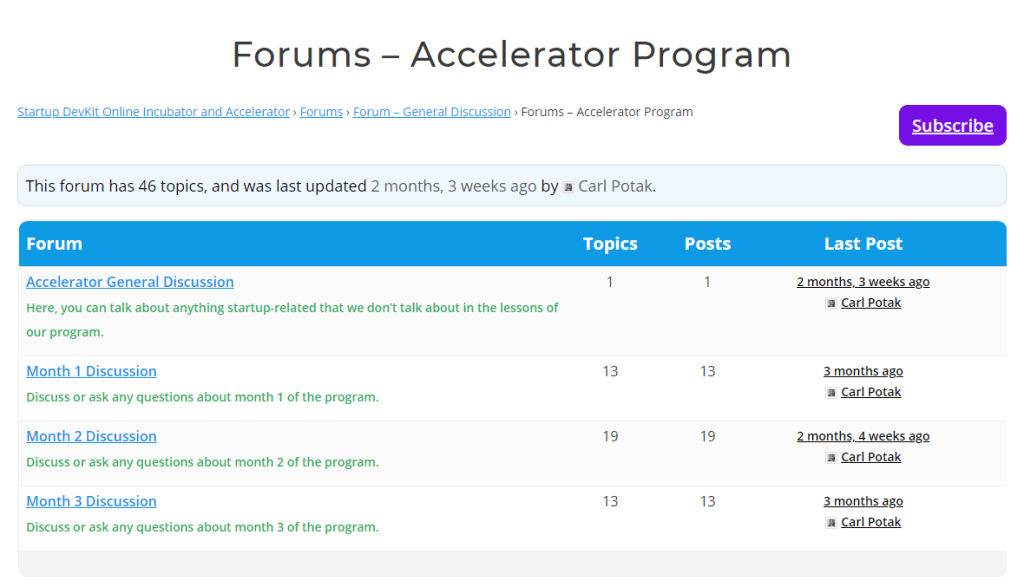Open the Forum – General Discussion breadcrumb link
This screenshot has height=587, width=1024.
coord(432,111)
